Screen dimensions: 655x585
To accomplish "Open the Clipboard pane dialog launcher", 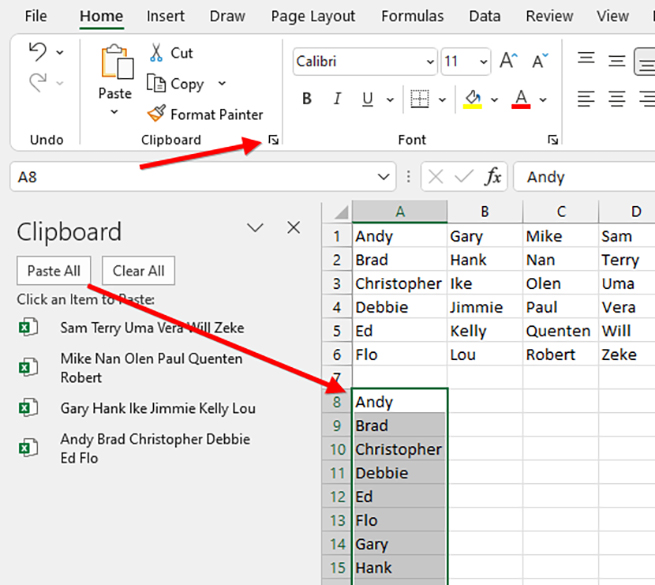I will 273,140.
